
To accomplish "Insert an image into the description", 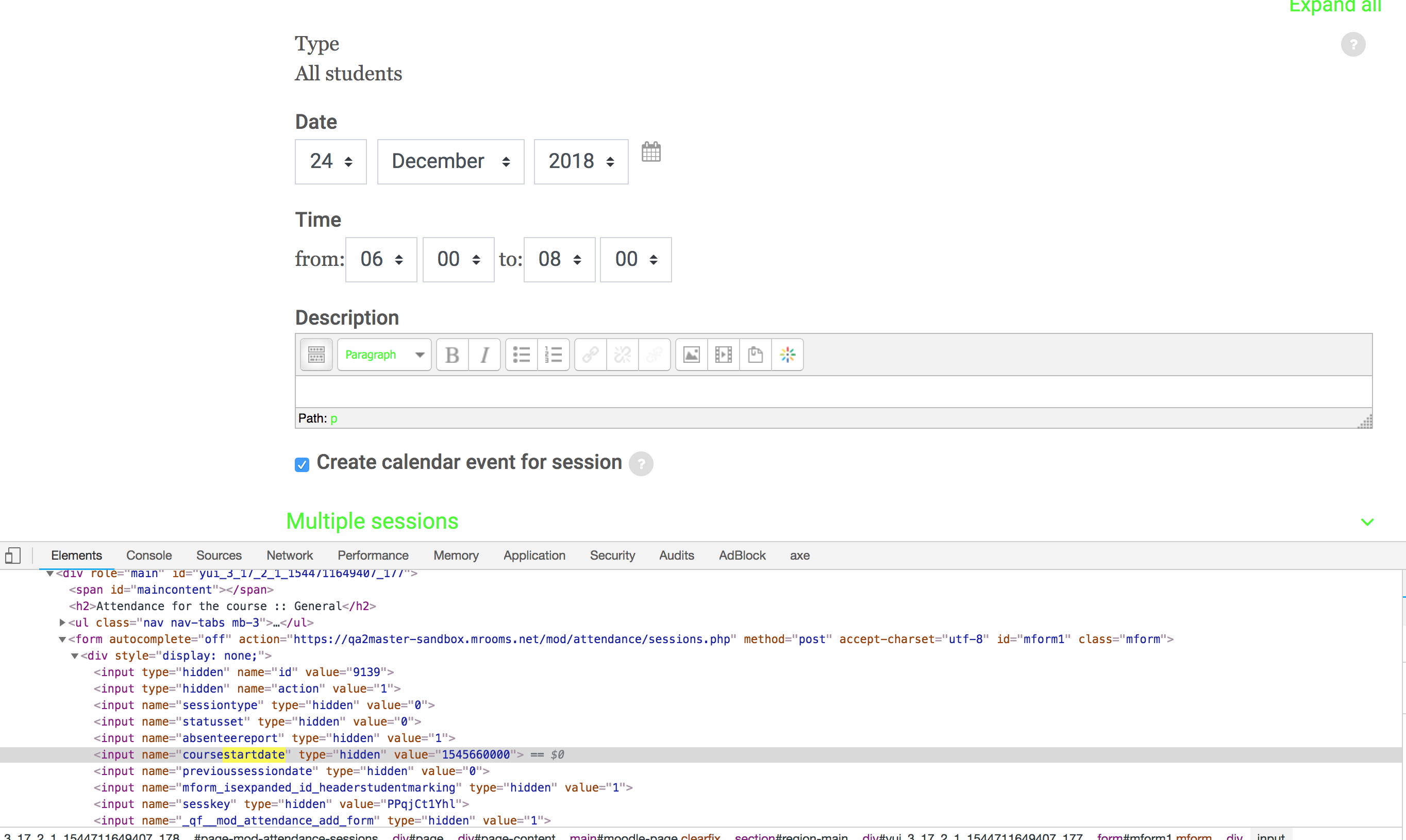I will tap(691, 355).
